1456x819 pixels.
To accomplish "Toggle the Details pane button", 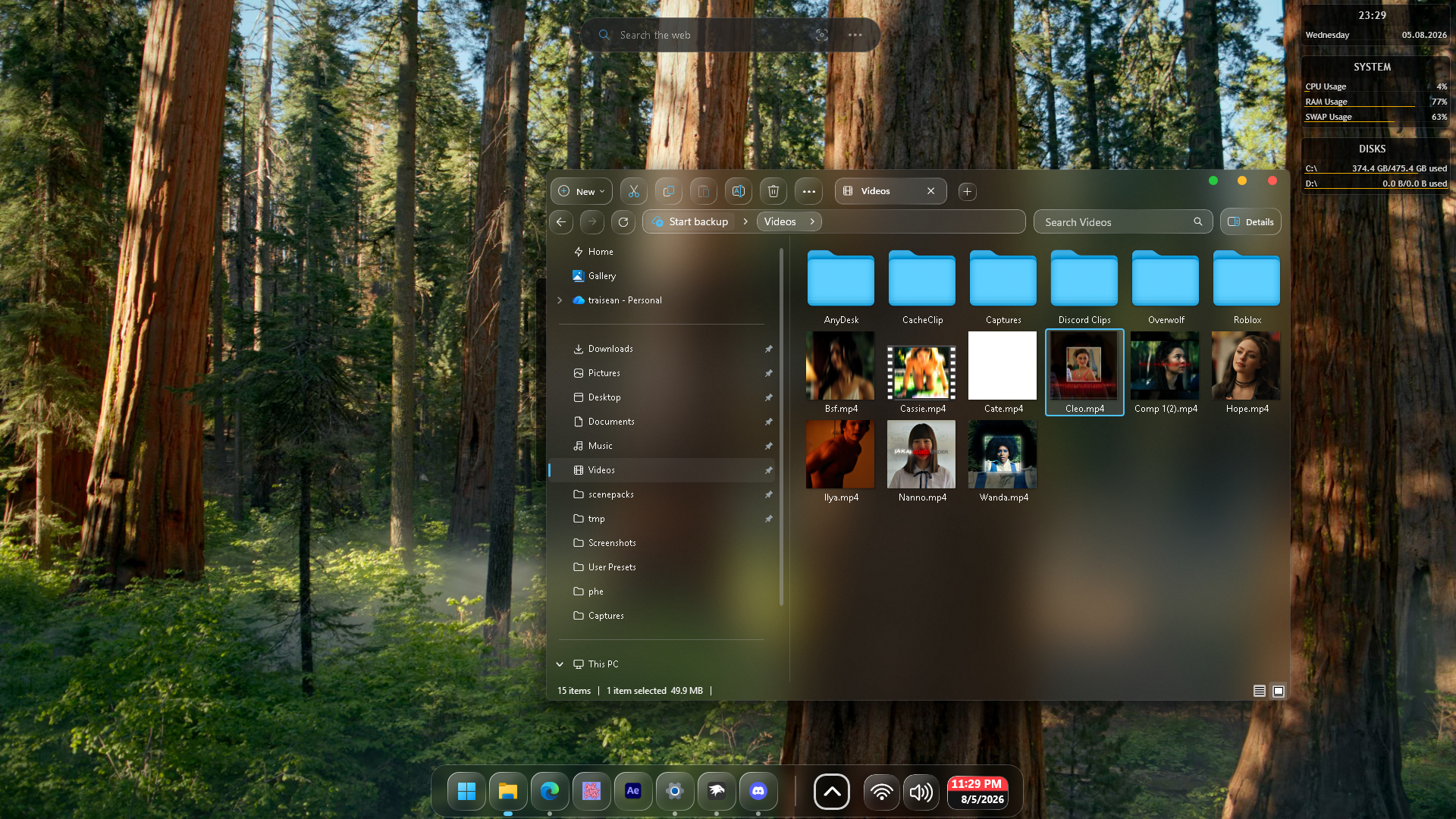I will tap(1250, 222).
